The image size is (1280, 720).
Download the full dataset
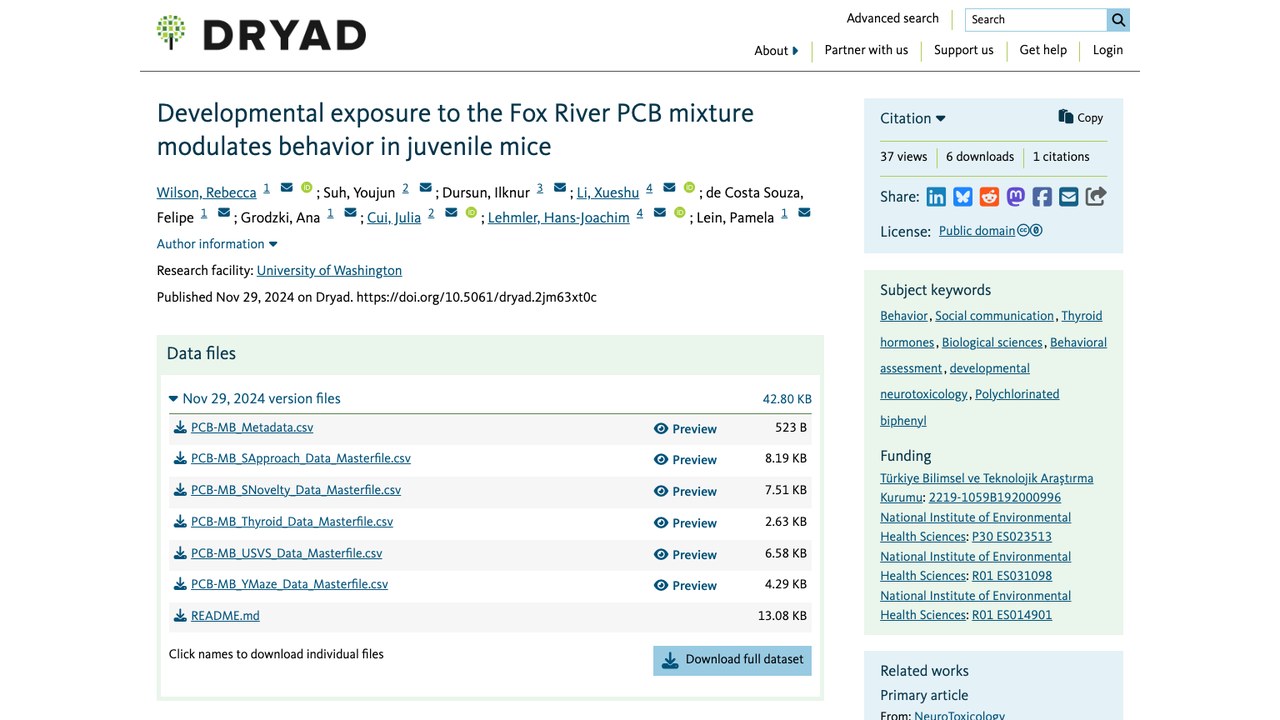point(732,660)
